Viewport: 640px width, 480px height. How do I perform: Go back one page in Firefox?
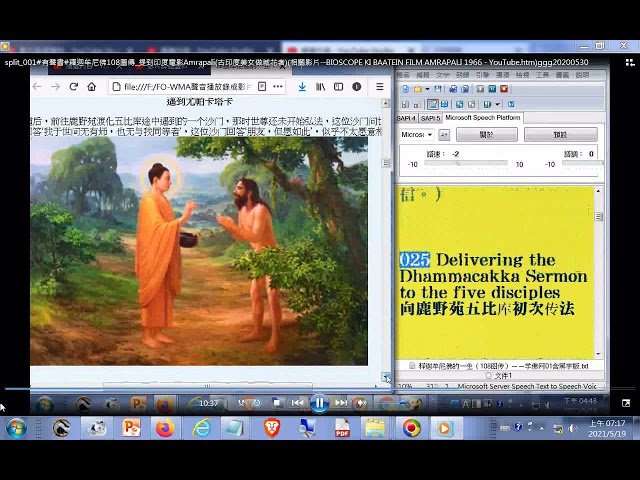pos(37,87)
